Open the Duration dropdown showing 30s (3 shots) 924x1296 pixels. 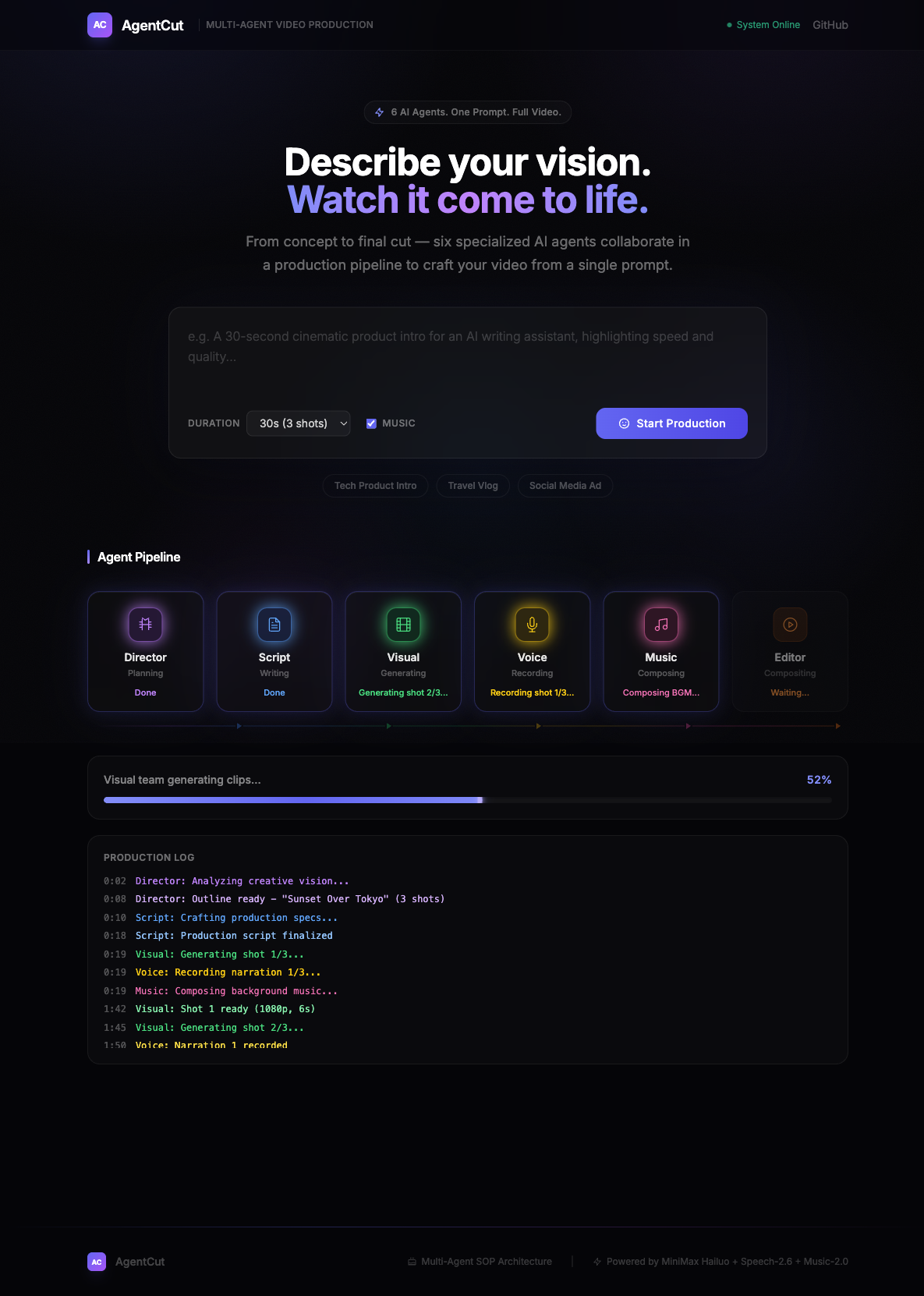(299, 423)
